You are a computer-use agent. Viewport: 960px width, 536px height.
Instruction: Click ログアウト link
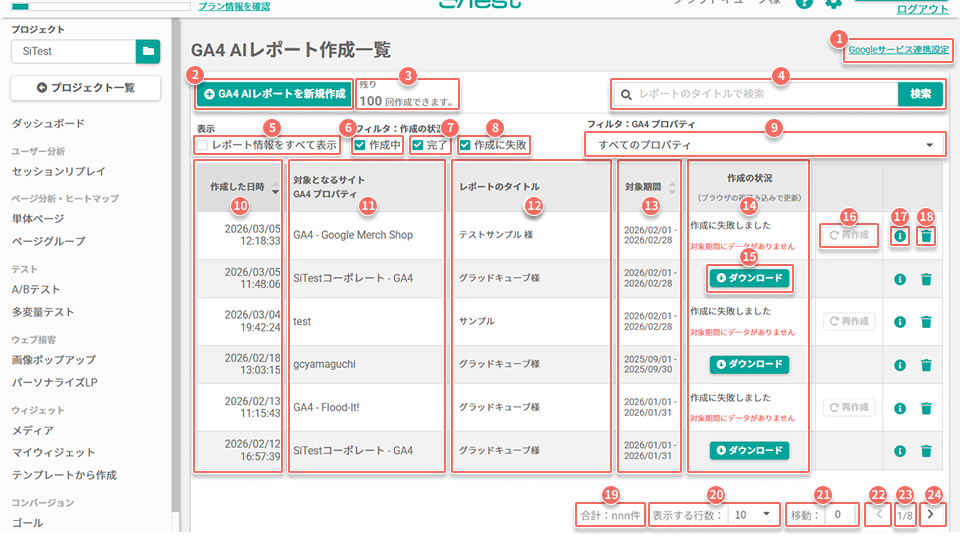click(922, 9)
